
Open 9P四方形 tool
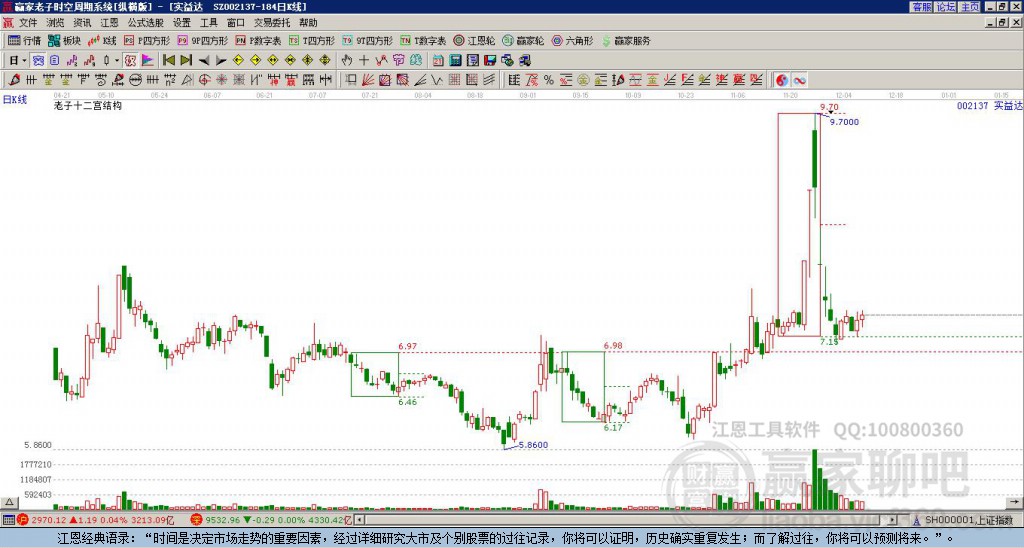[x=203, y=40]
